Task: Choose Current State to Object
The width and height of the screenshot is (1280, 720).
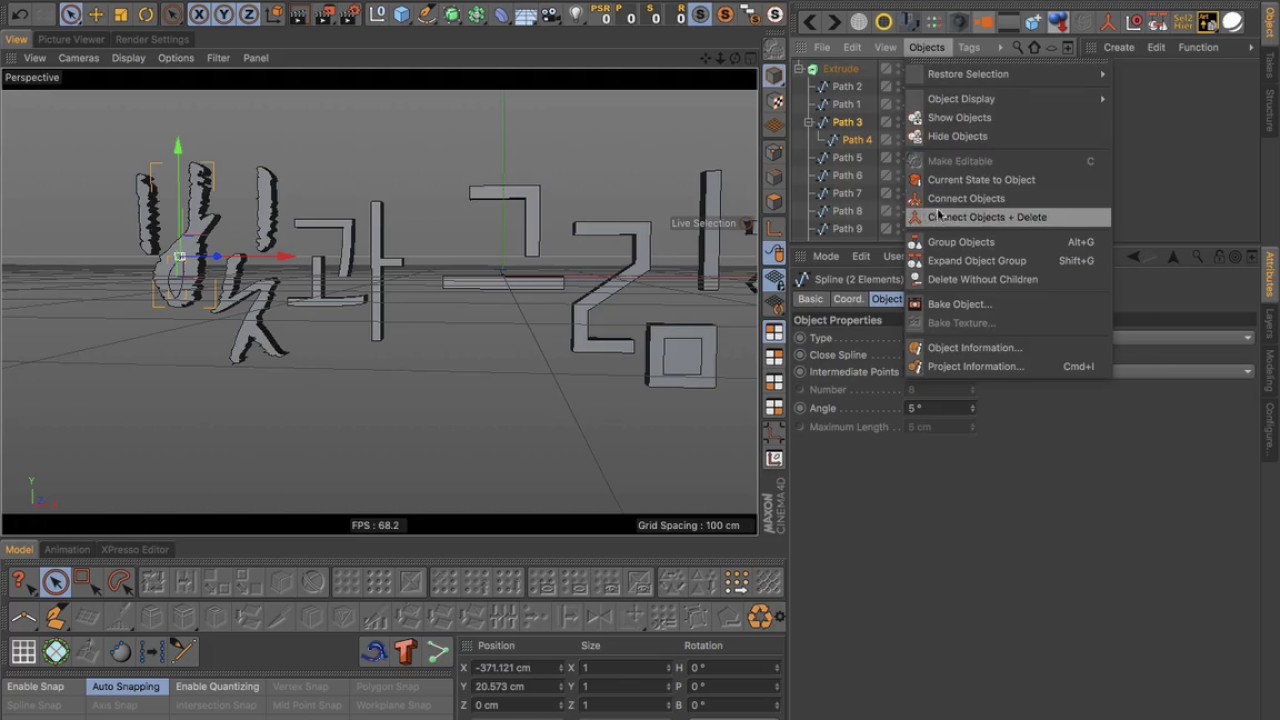Action: (1008, 180)
